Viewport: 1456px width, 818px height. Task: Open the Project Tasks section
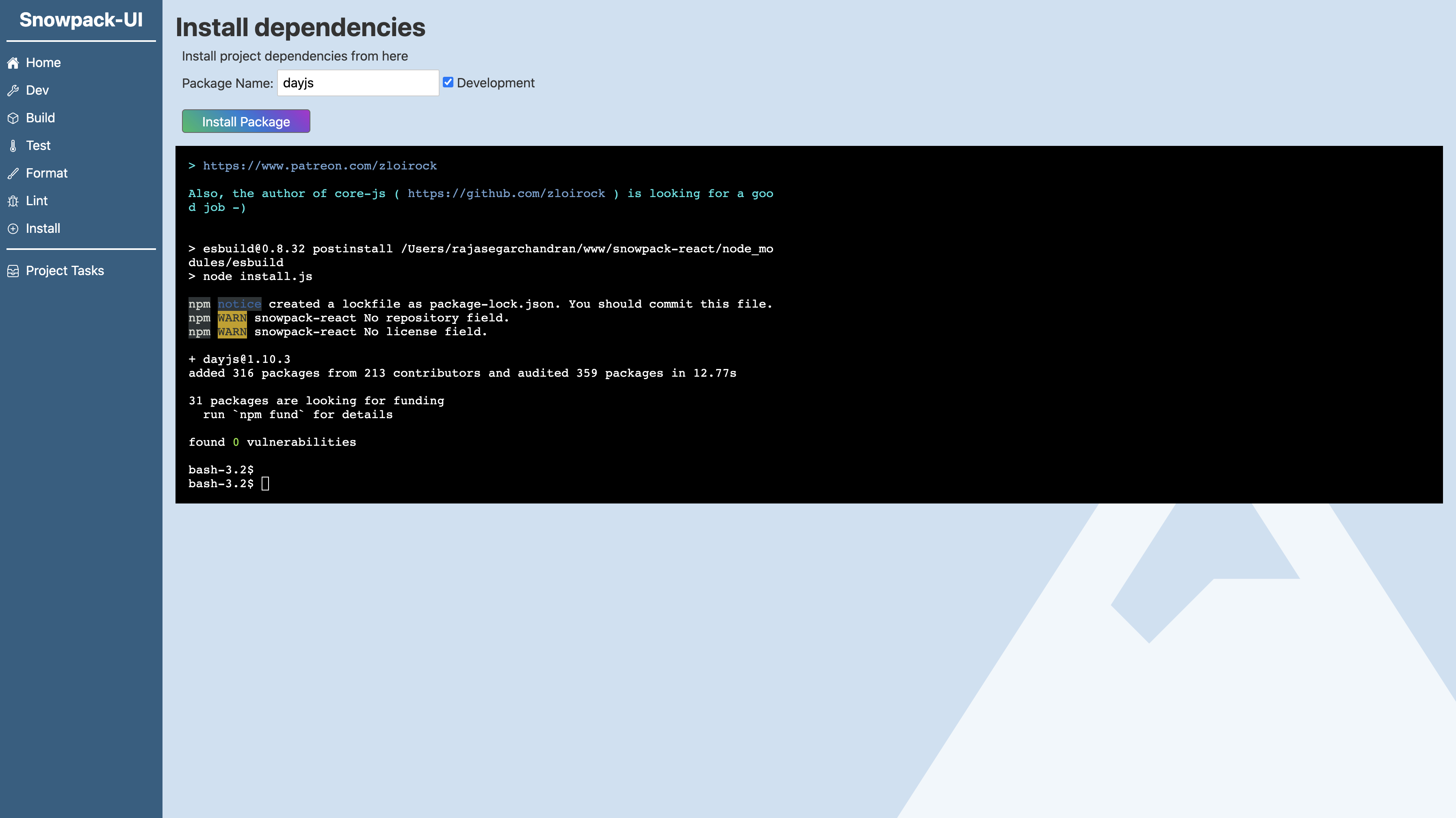click(x=65, y=271)
